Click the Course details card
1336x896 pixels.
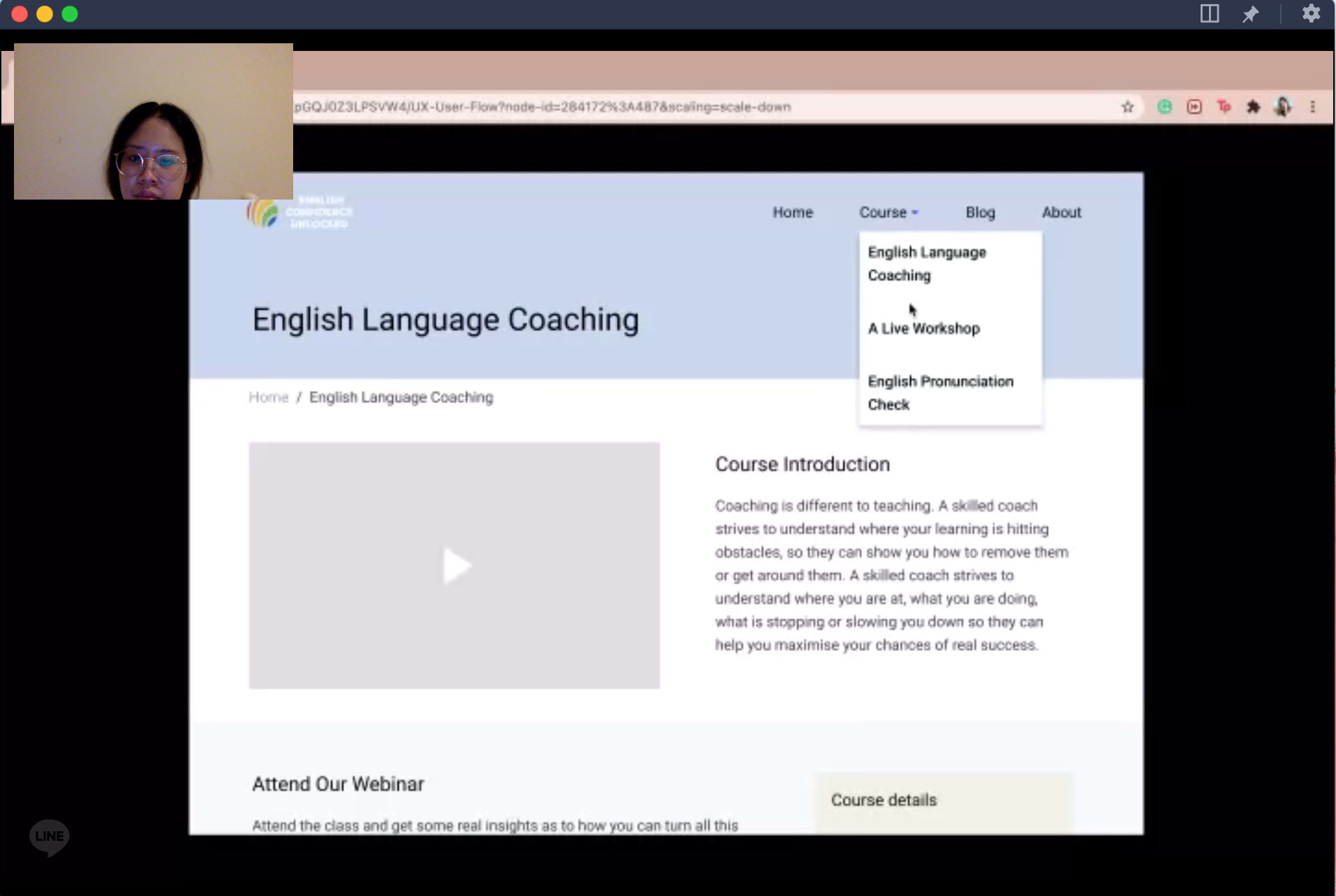(943, 803)
